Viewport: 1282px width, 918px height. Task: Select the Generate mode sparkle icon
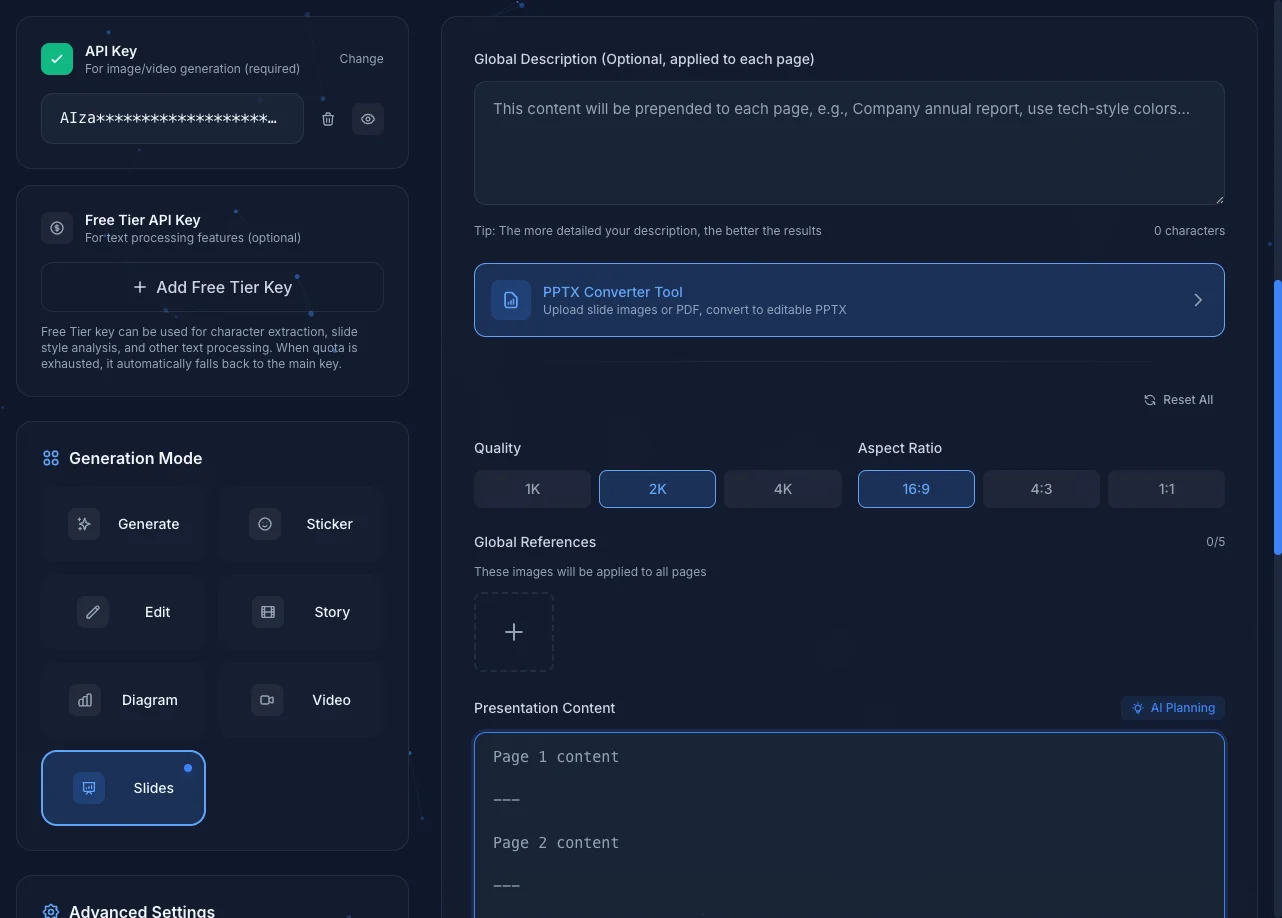85,523
